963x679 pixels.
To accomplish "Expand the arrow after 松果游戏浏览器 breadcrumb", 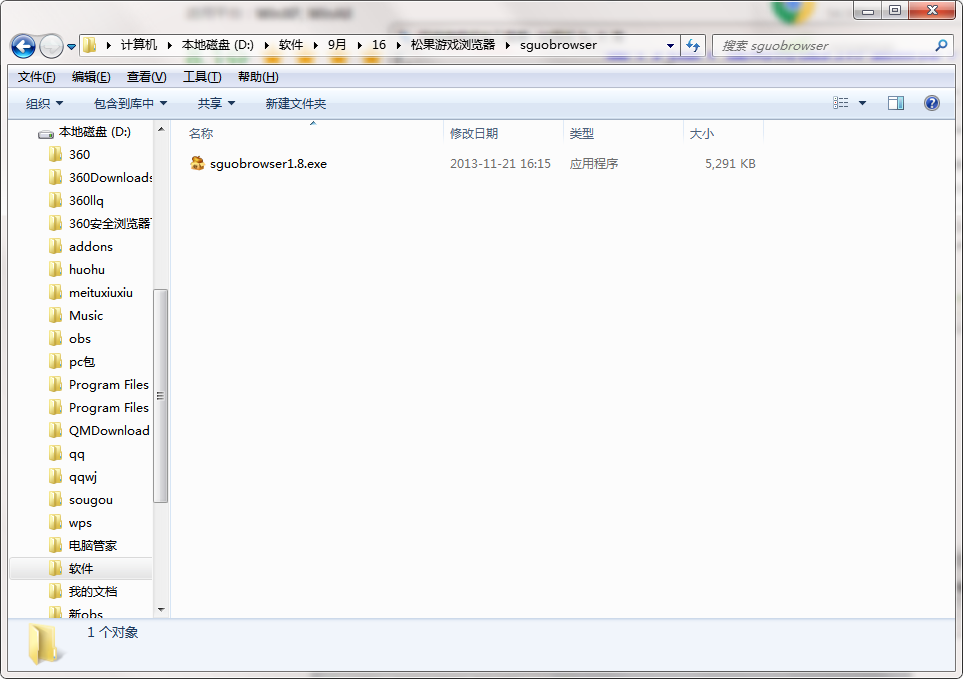I will [507, 45].
